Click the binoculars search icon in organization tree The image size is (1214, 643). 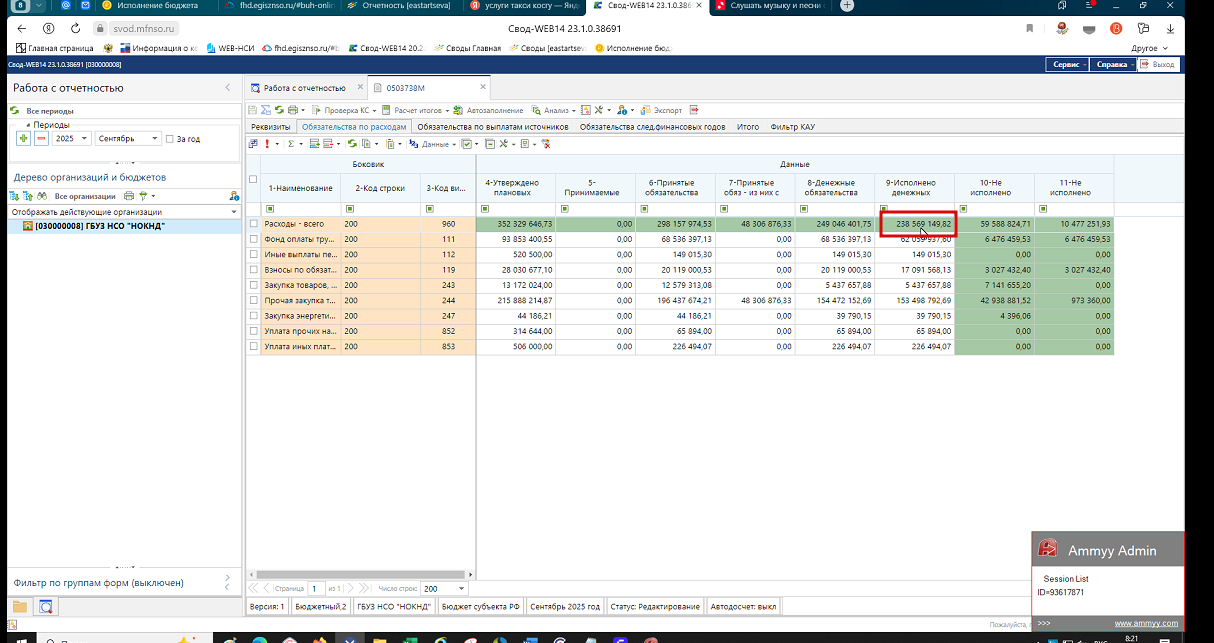point(43,197)
